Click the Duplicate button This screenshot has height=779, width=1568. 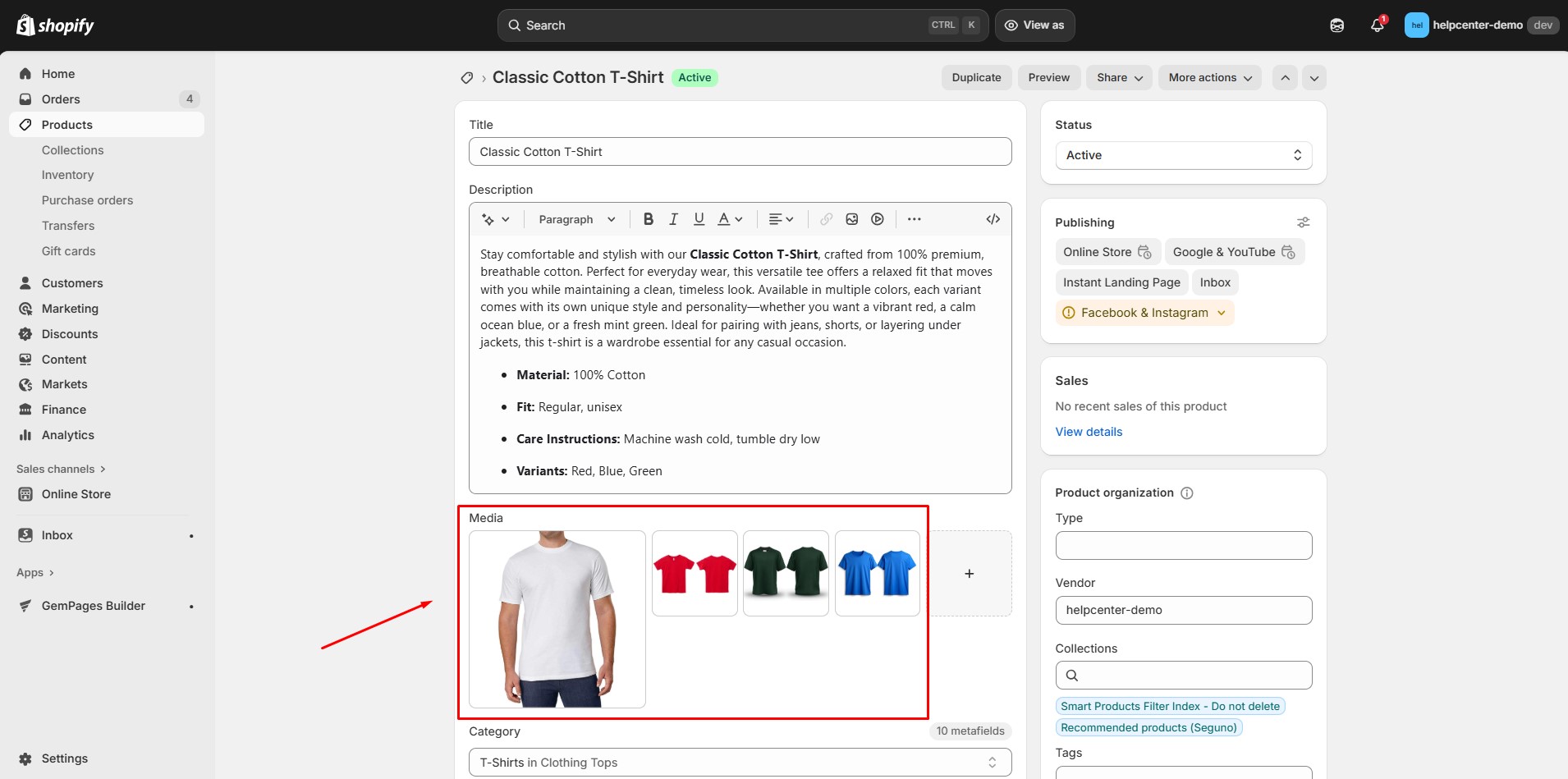[x=976, y=78]
